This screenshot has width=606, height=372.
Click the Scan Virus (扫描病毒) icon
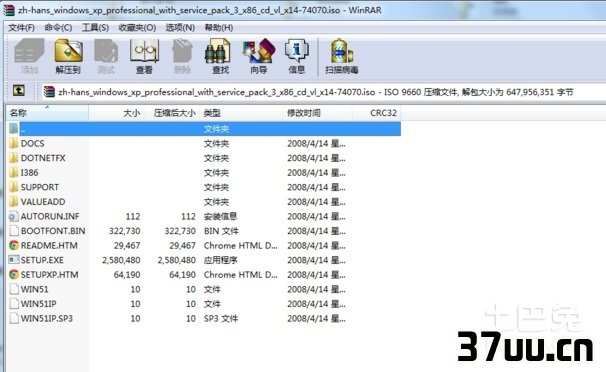[342, 51]
